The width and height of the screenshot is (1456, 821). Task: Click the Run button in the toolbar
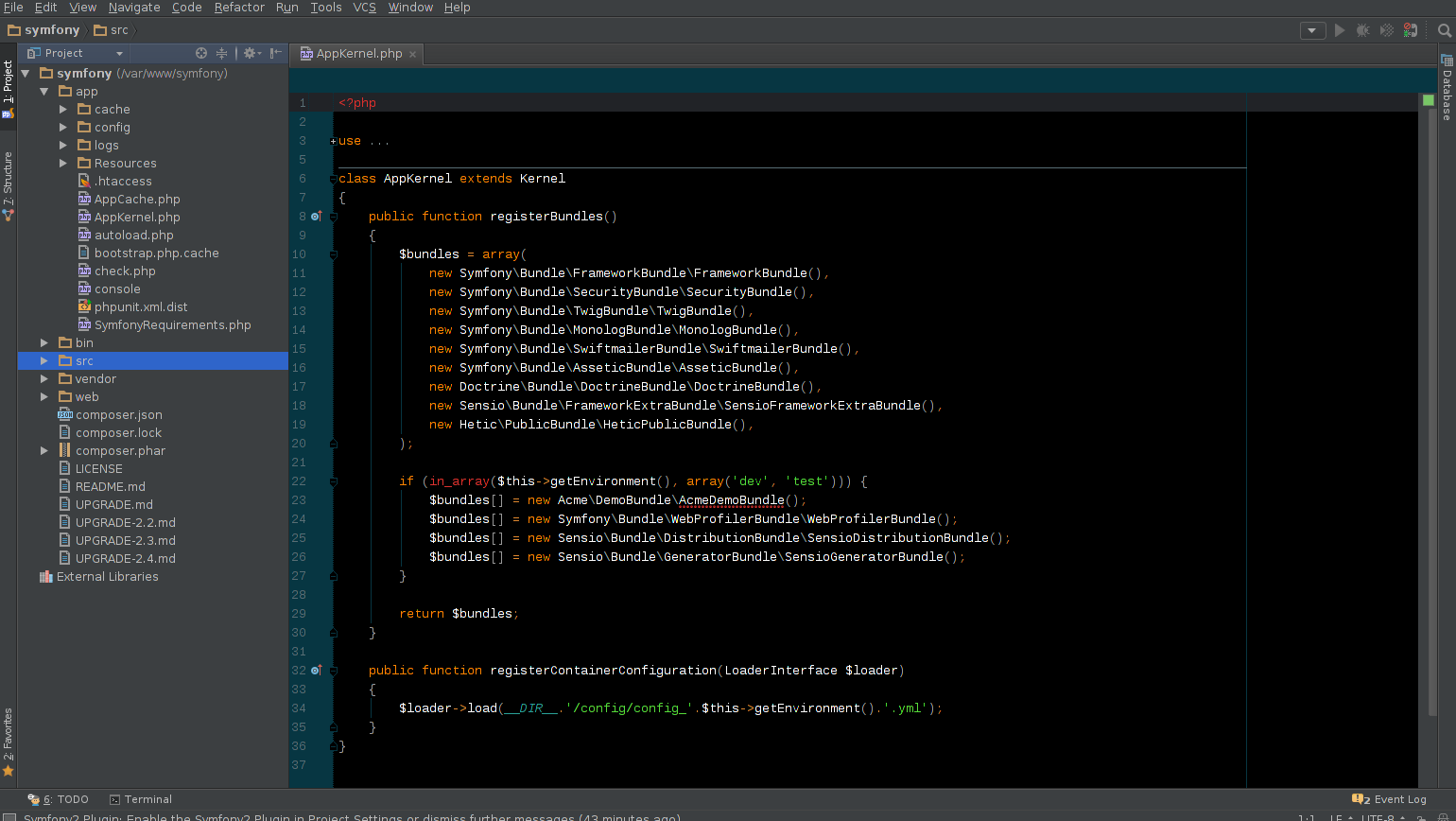1339,30
